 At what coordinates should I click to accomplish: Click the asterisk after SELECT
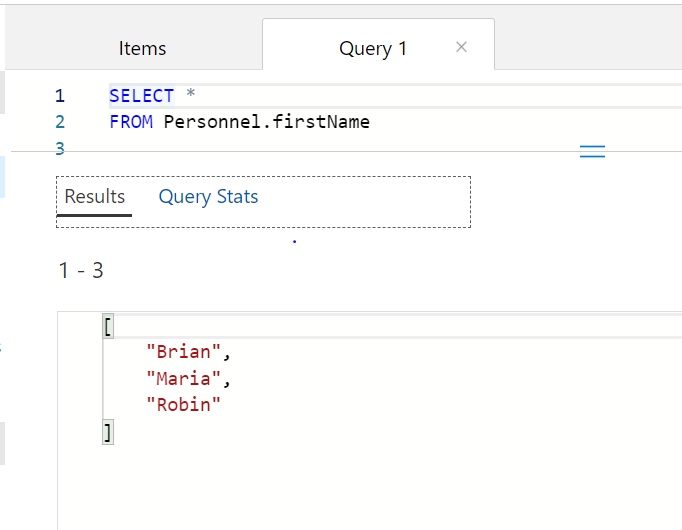point(192,96)
